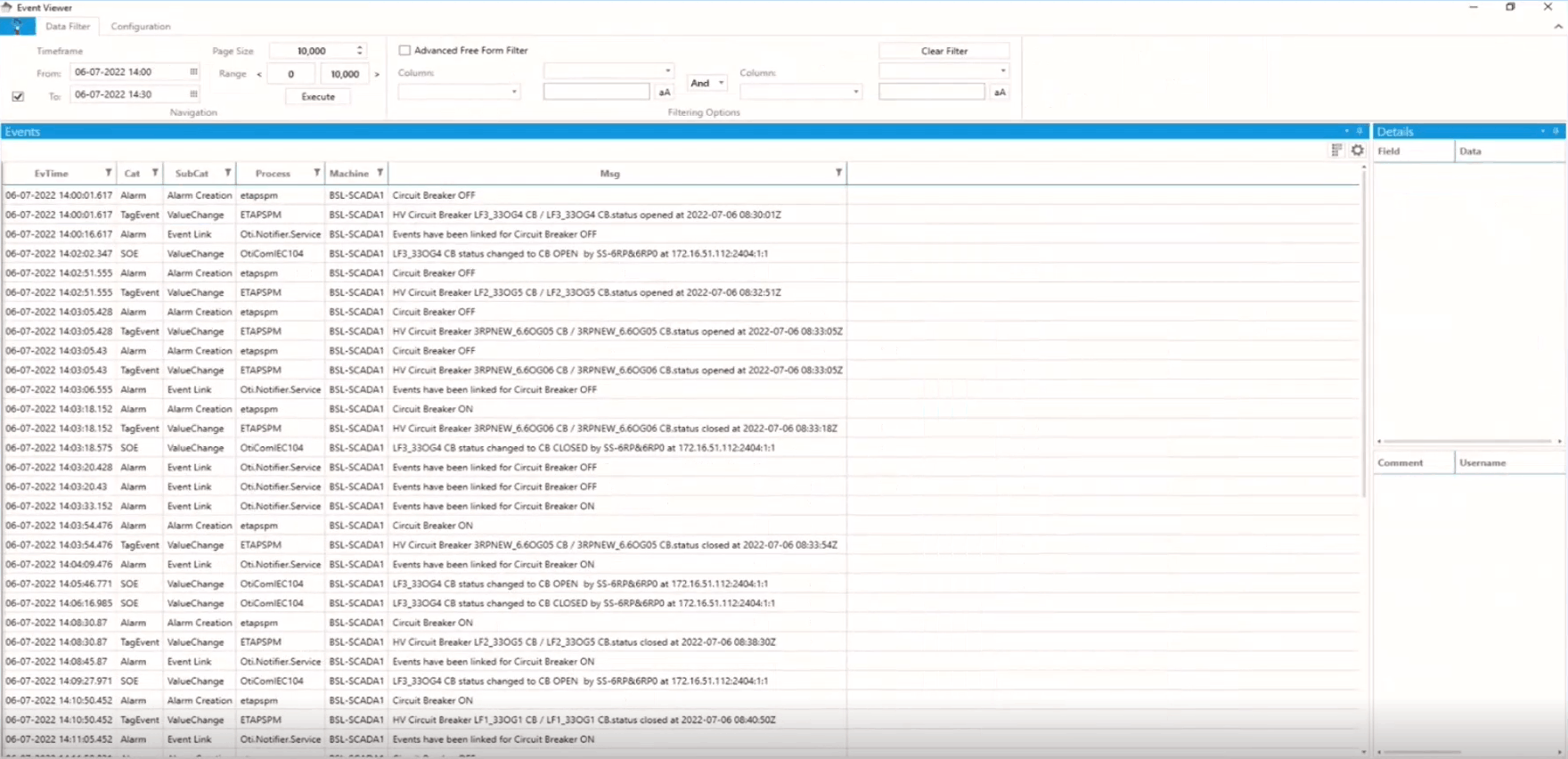Open the blue application menu button
The image size is (1568, 759).
coord(17,27)
